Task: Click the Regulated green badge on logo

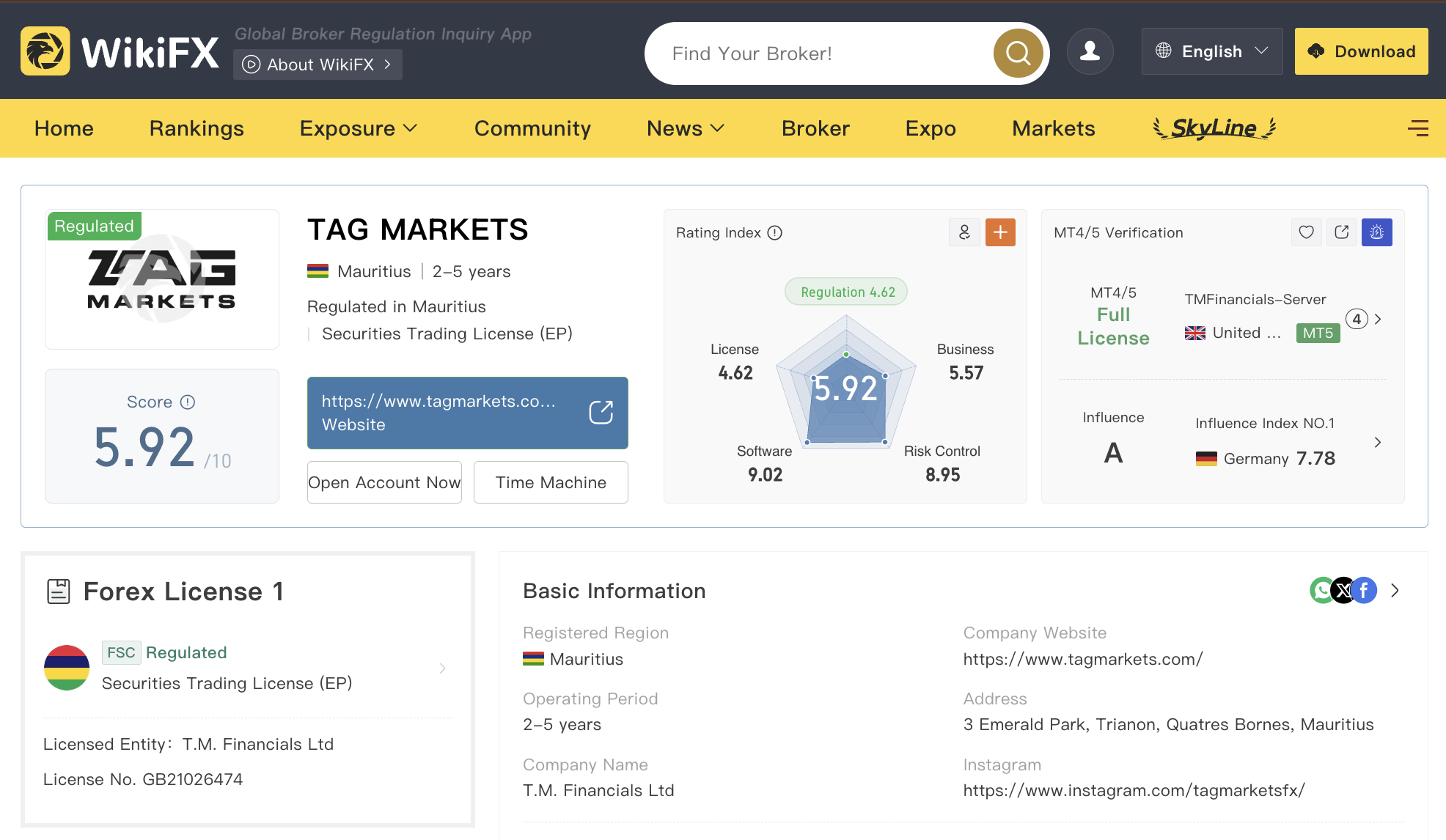Action: point(95,226)
